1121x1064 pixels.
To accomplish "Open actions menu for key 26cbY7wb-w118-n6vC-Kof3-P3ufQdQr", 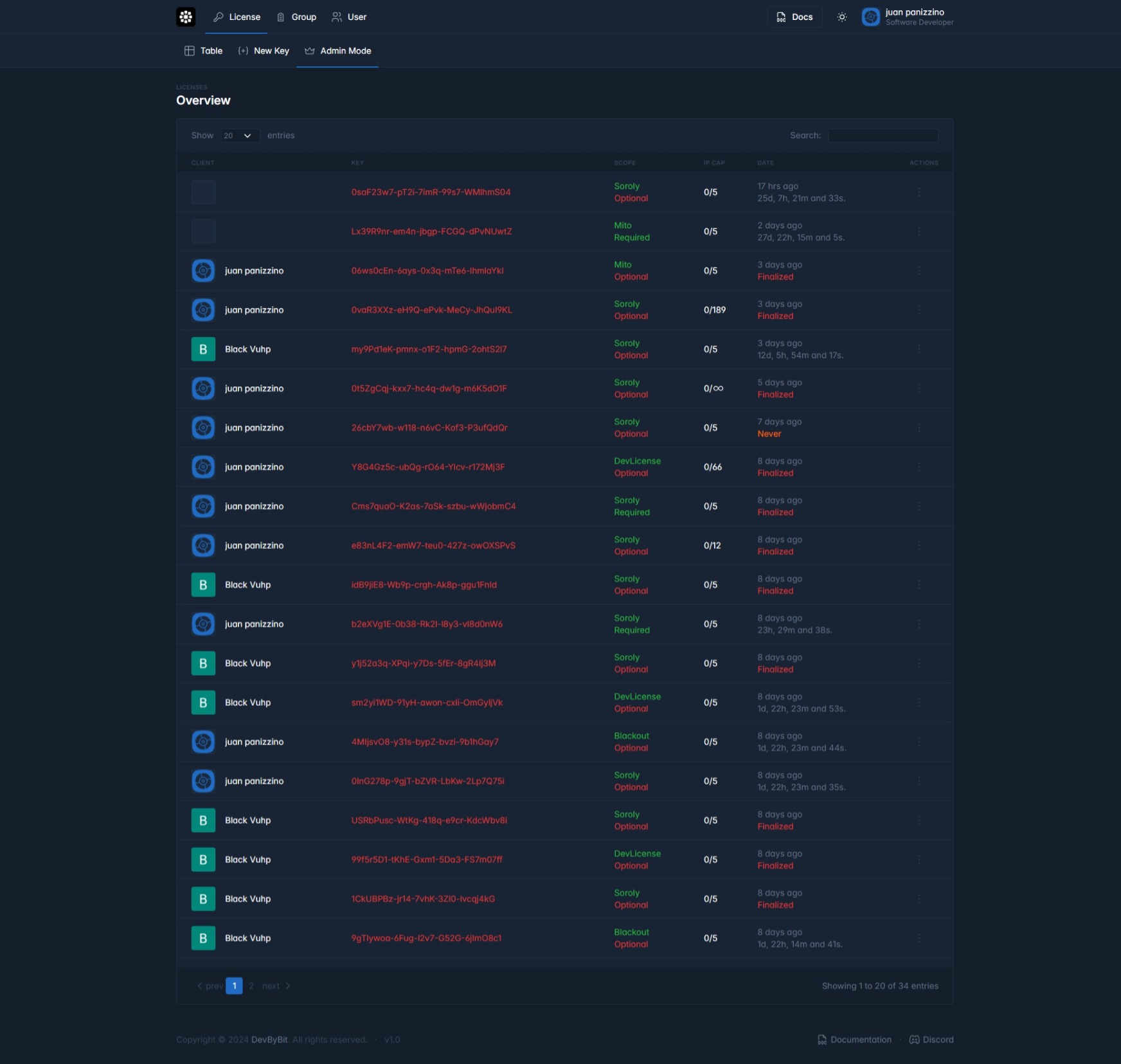I will coord(919,428).
